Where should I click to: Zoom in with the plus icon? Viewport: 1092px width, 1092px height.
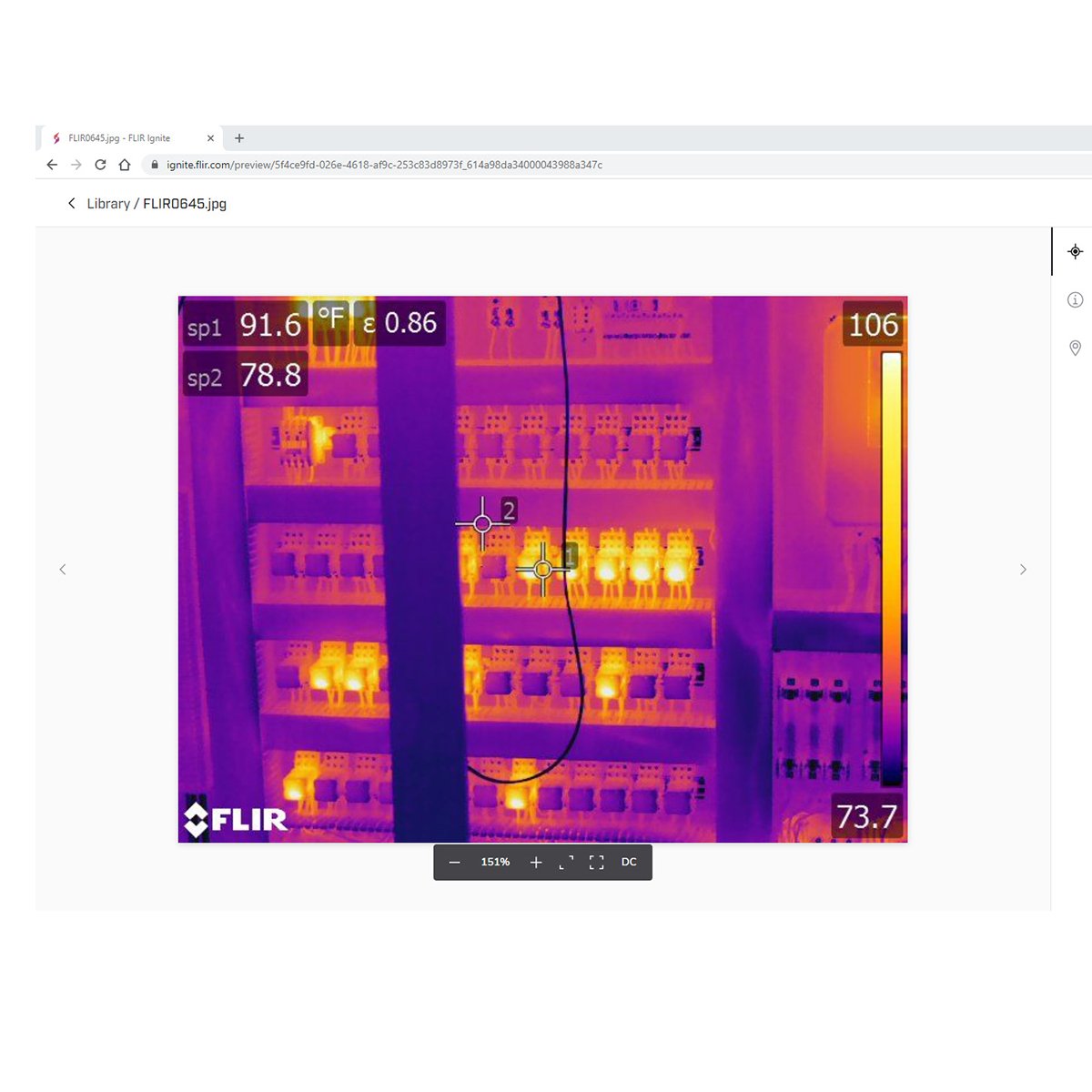(x=536, y=862)
